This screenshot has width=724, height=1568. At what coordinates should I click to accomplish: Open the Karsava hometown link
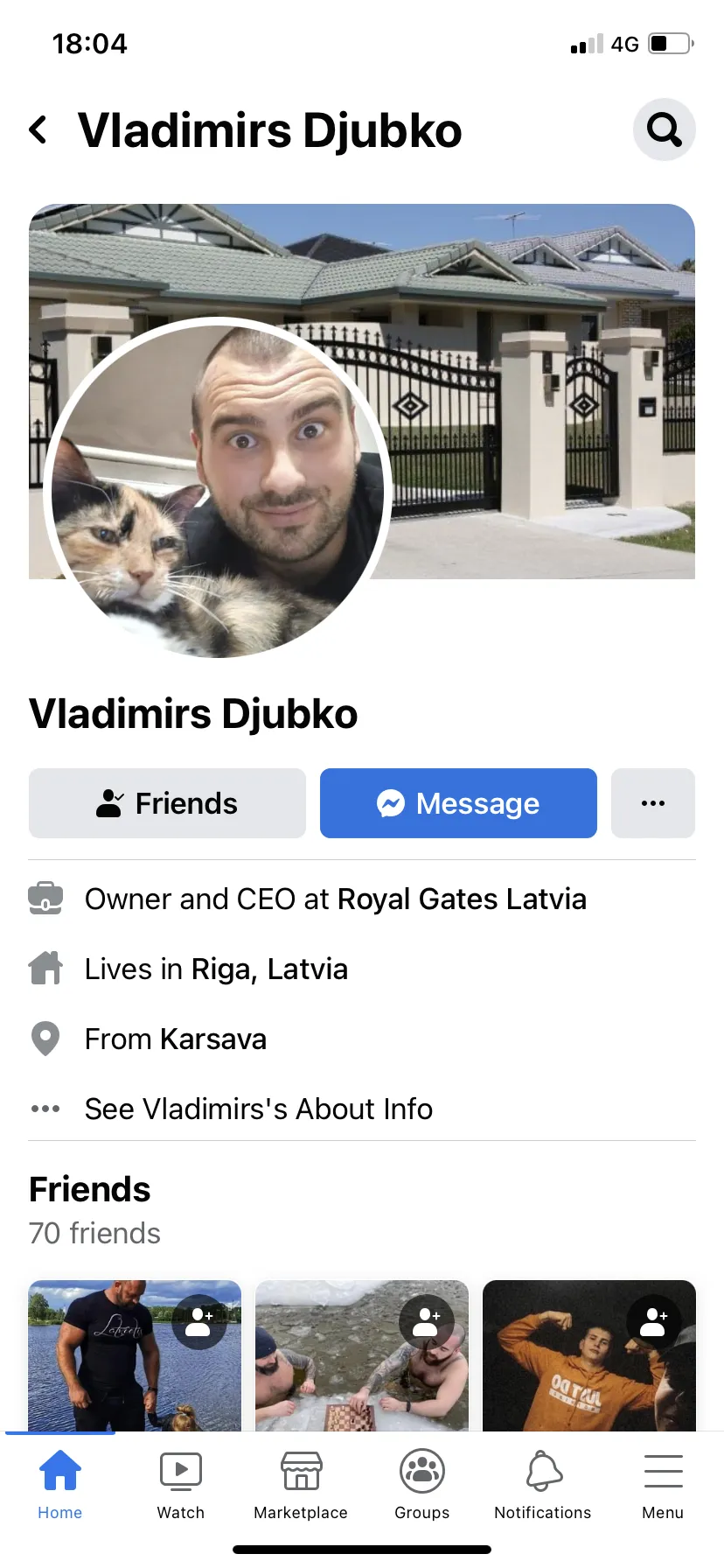pos(213,1039)
